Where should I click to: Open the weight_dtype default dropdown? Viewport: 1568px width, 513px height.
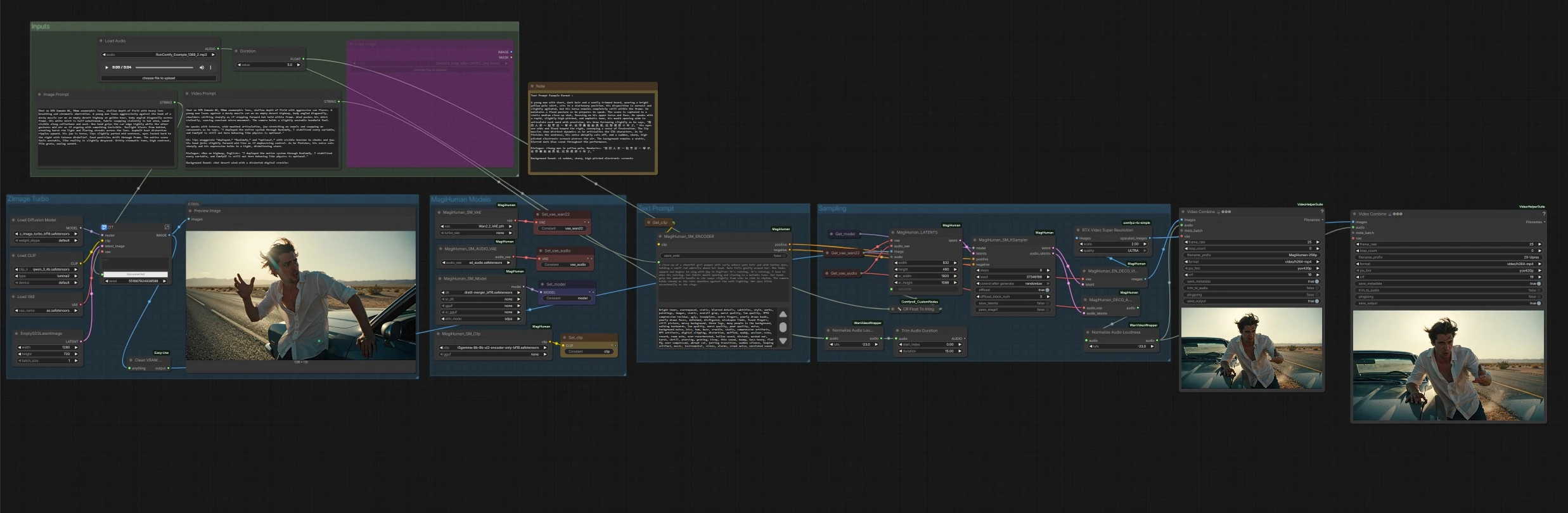click(46, 240)
